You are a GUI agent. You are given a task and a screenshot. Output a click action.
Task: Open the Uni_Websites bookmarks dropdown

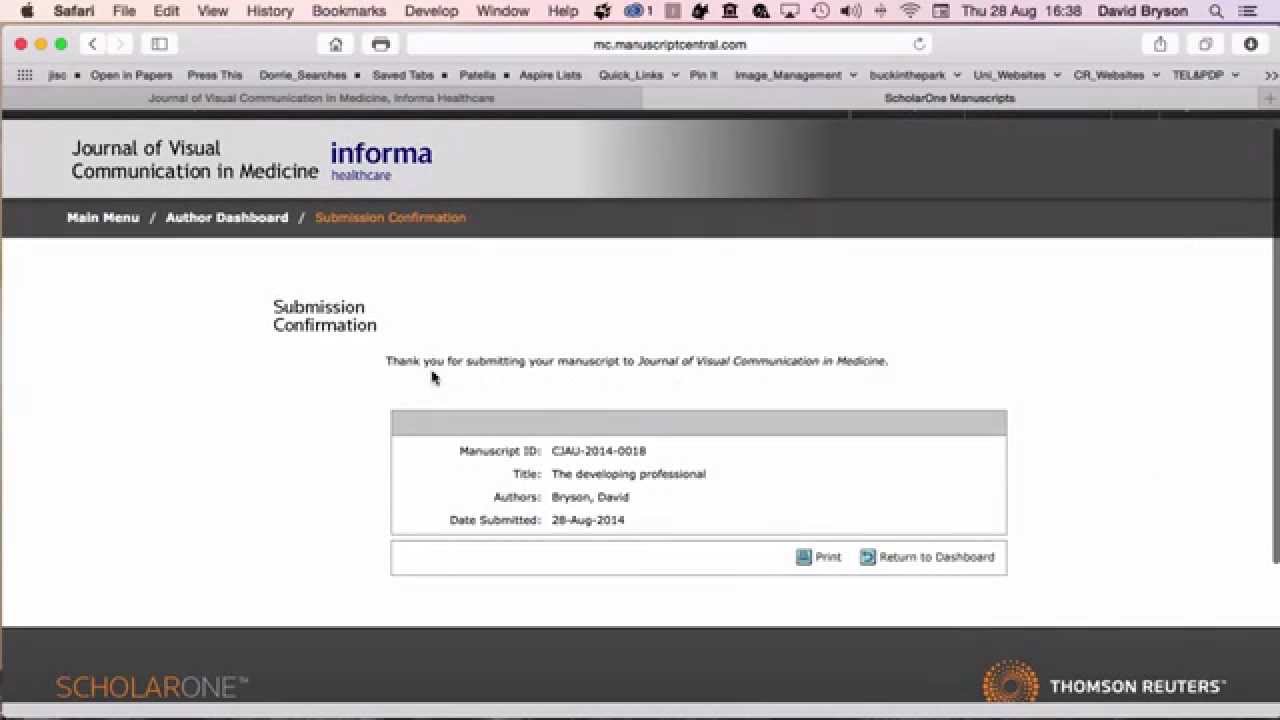(x=1016, y=75)
